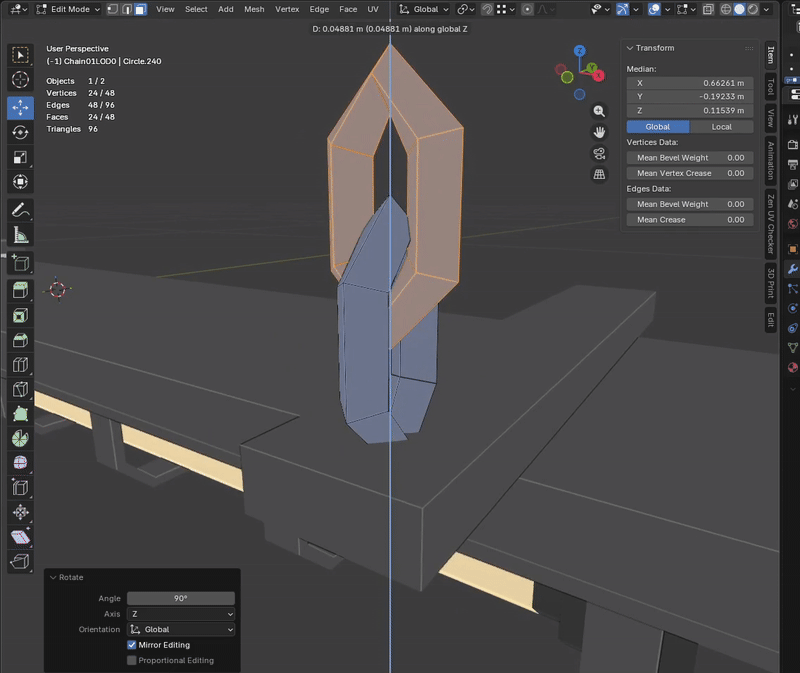Toggle camera view icon

pyautogui.click(x=599, y=153)
